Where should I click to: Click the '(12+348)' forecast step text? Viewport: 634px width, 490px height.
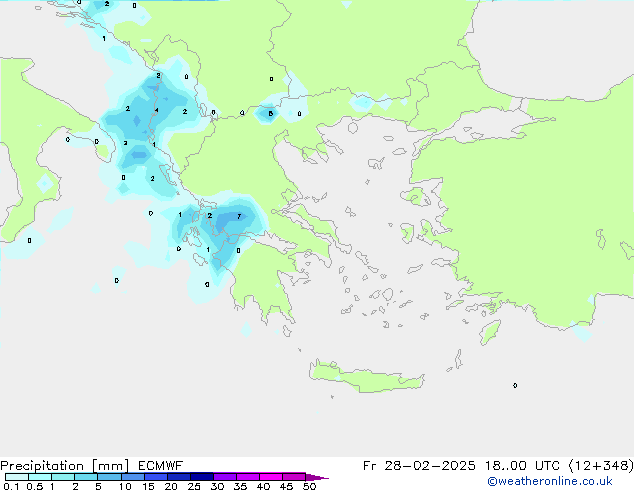click(x=601, y=466)
